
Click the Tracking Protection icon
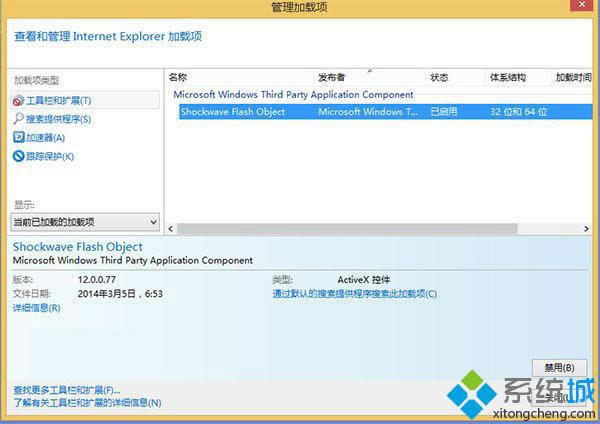[18, 156]
